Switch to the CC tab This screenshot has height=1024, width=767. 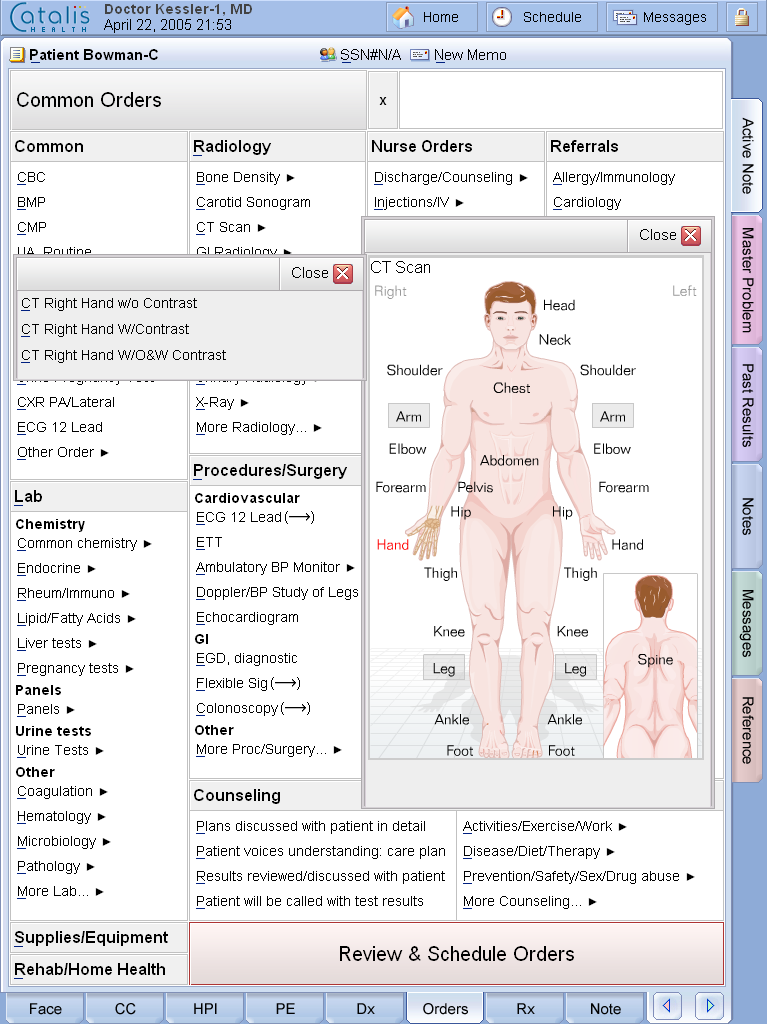(125, 1008)
